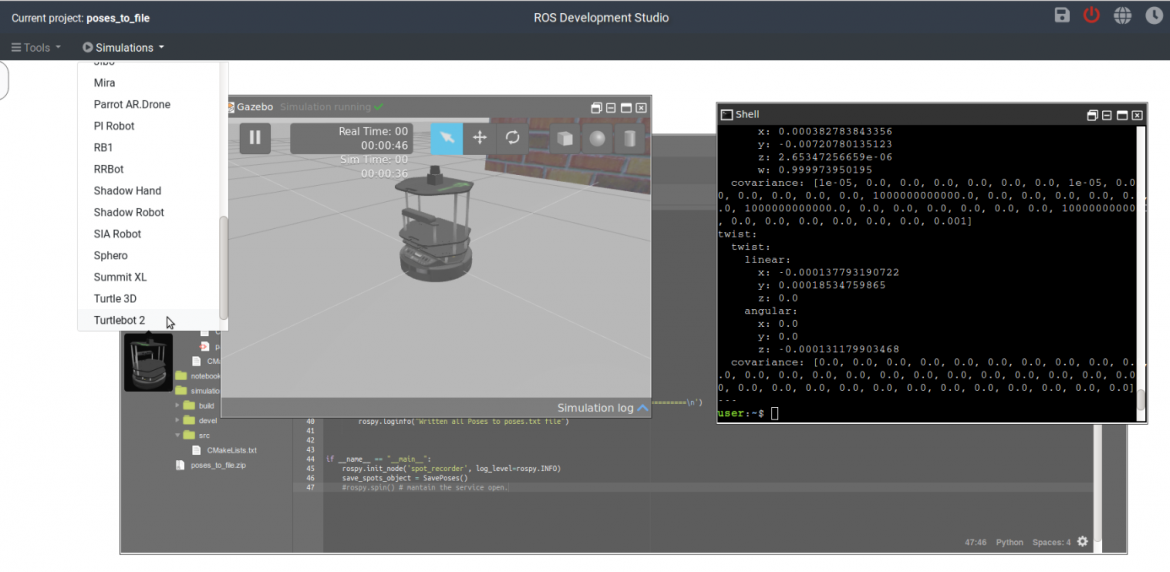Insert a box shape in Gazebo
Viewport: 1170px width, 572px height.
[x=566, y=139]
